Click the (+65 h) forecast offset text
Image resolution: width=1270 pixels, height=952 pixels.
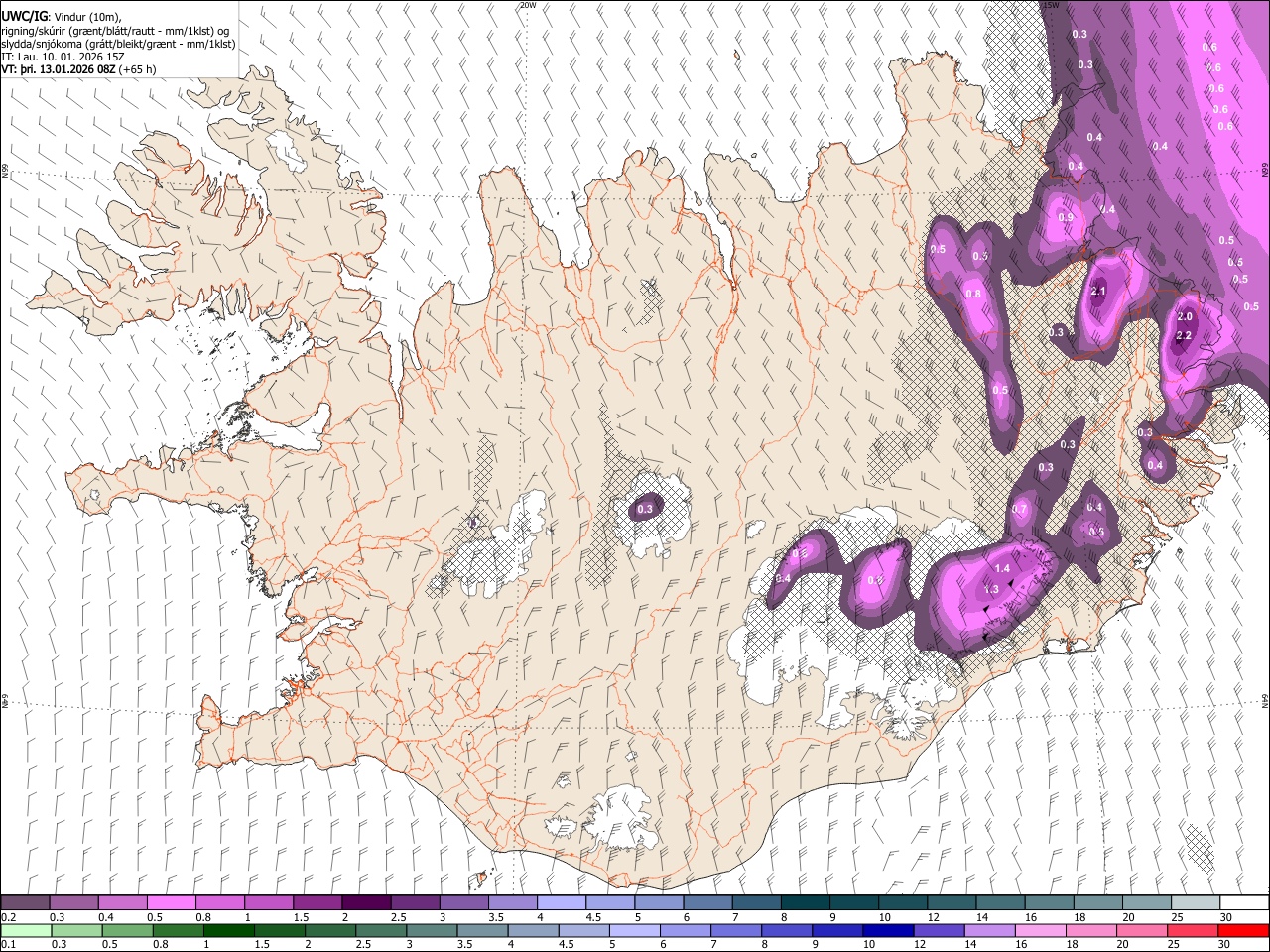(x=137, y=69)
